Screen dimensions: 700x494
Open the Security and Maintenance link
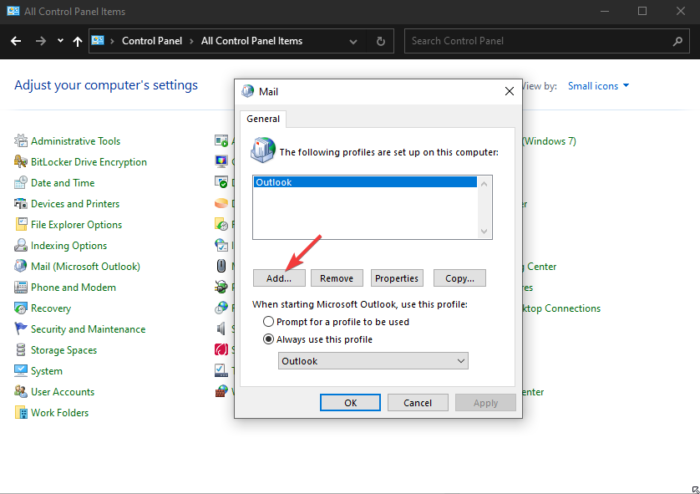click(88, 329)
